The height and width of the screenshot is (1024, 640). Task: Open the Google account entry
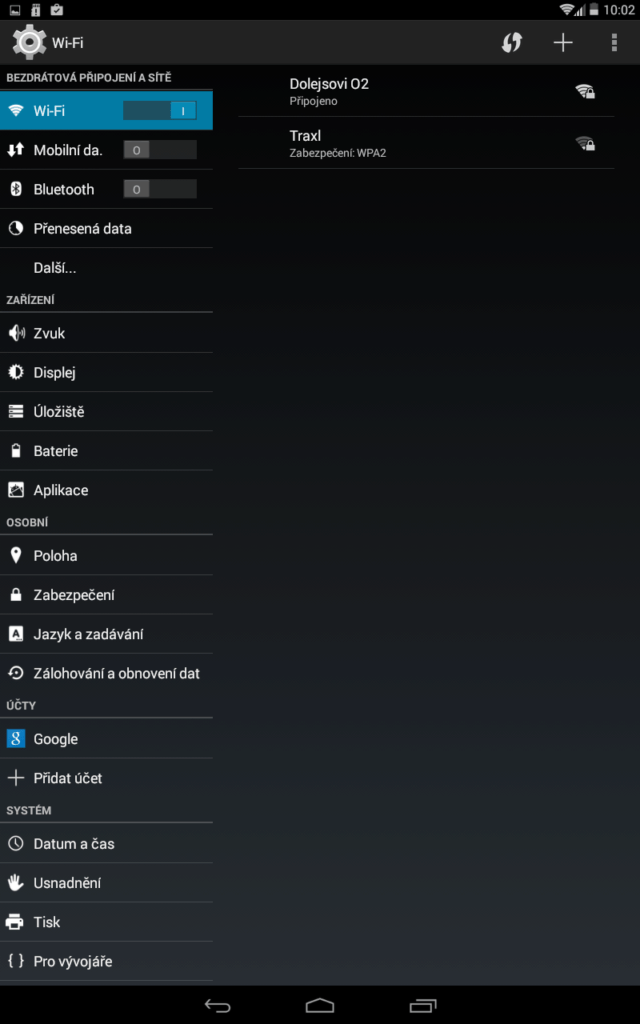[x=106, y=739]
